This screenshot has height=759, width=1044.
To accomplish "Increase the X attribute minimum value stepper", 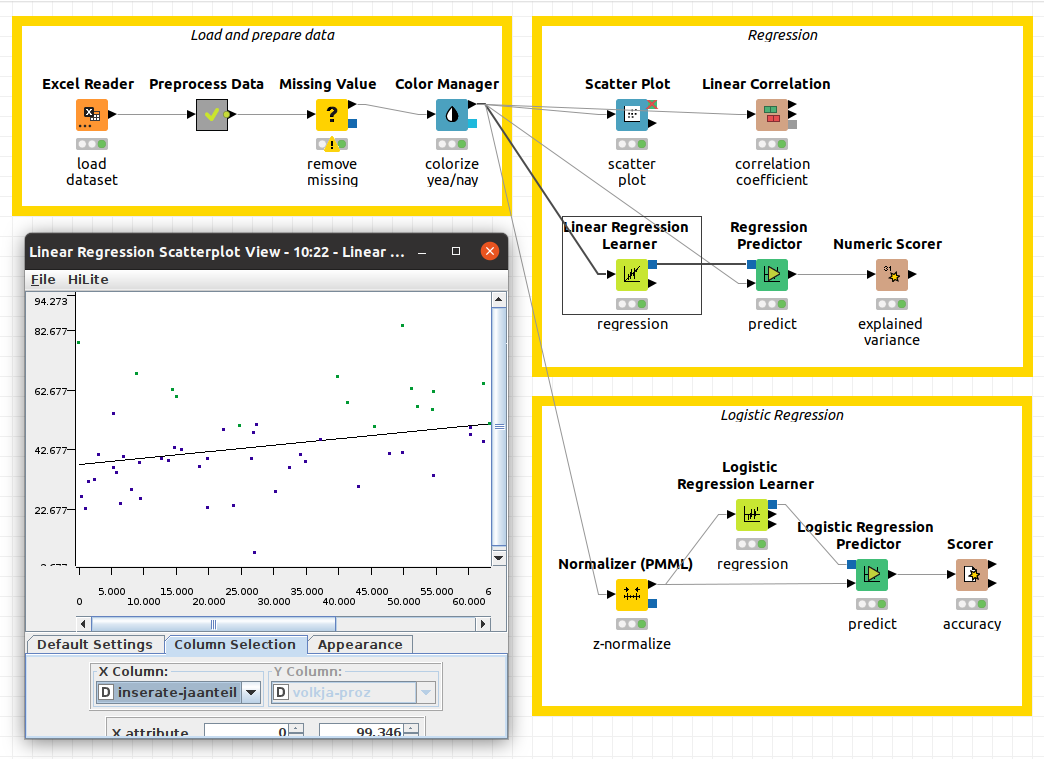I will (x=296, y=729).
